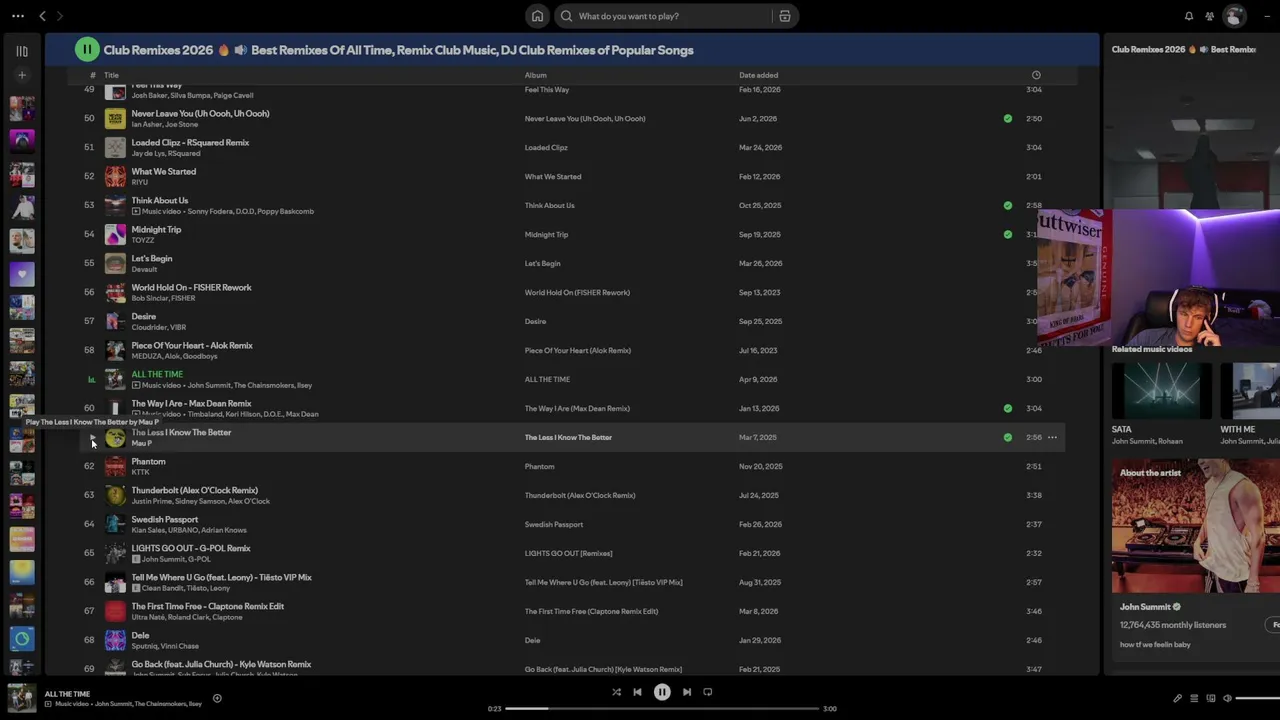The image size is (1280, 720).
Task: Open the 'Phantom' album link
Action: (x=539, y=466)
